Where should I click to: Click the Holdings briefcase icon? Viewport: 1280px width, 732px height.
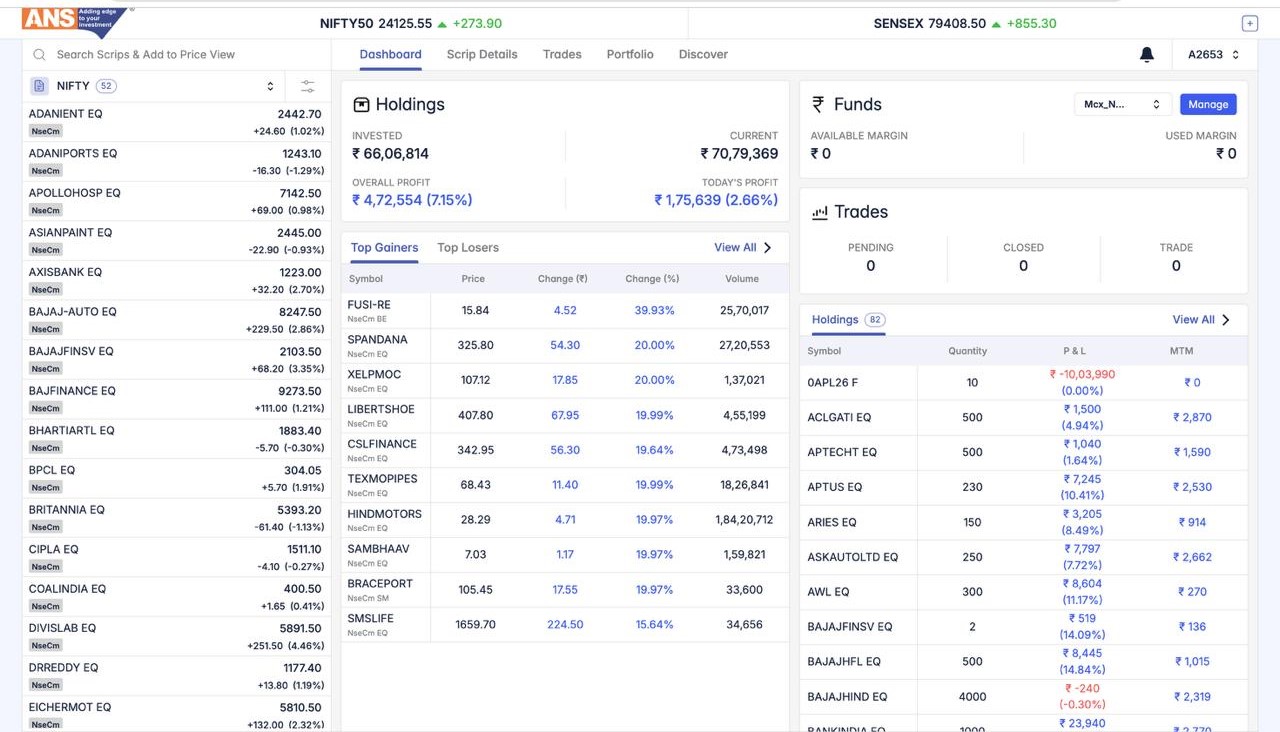360,104
